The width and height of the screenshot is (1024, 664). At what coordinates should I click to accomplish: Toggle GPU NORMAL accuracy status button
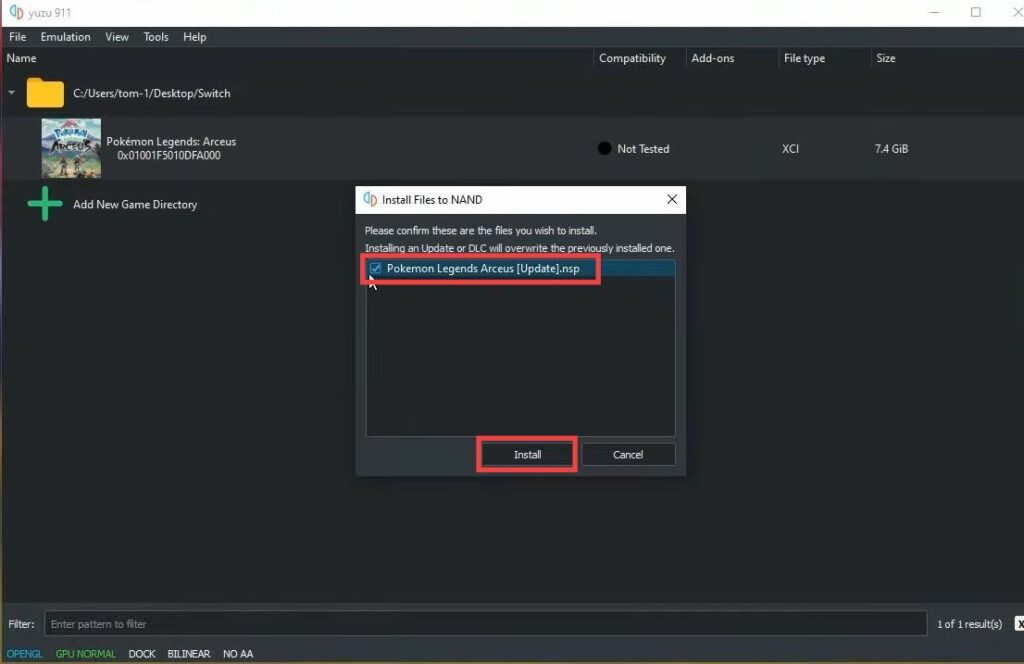coord(86,654)
